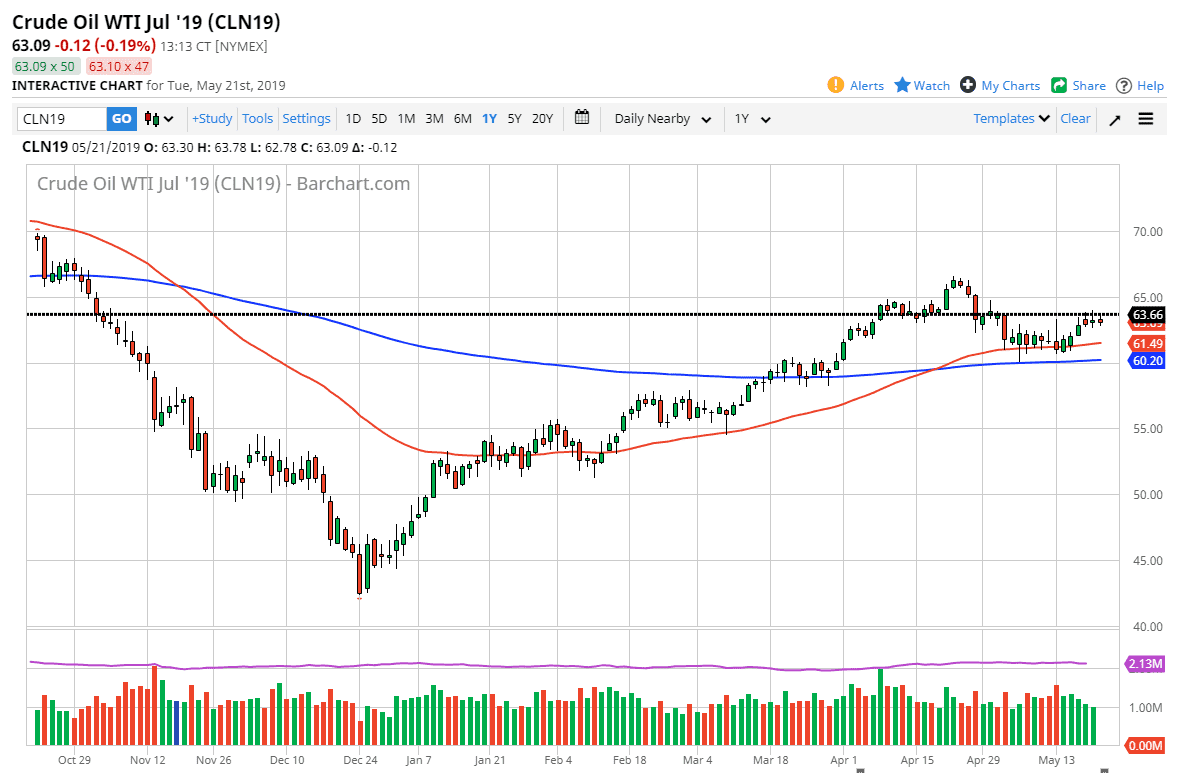Viewport: 1183px width, 773px height.
Task: Click the 63.66 price level marker
Action: [1145, 315]
